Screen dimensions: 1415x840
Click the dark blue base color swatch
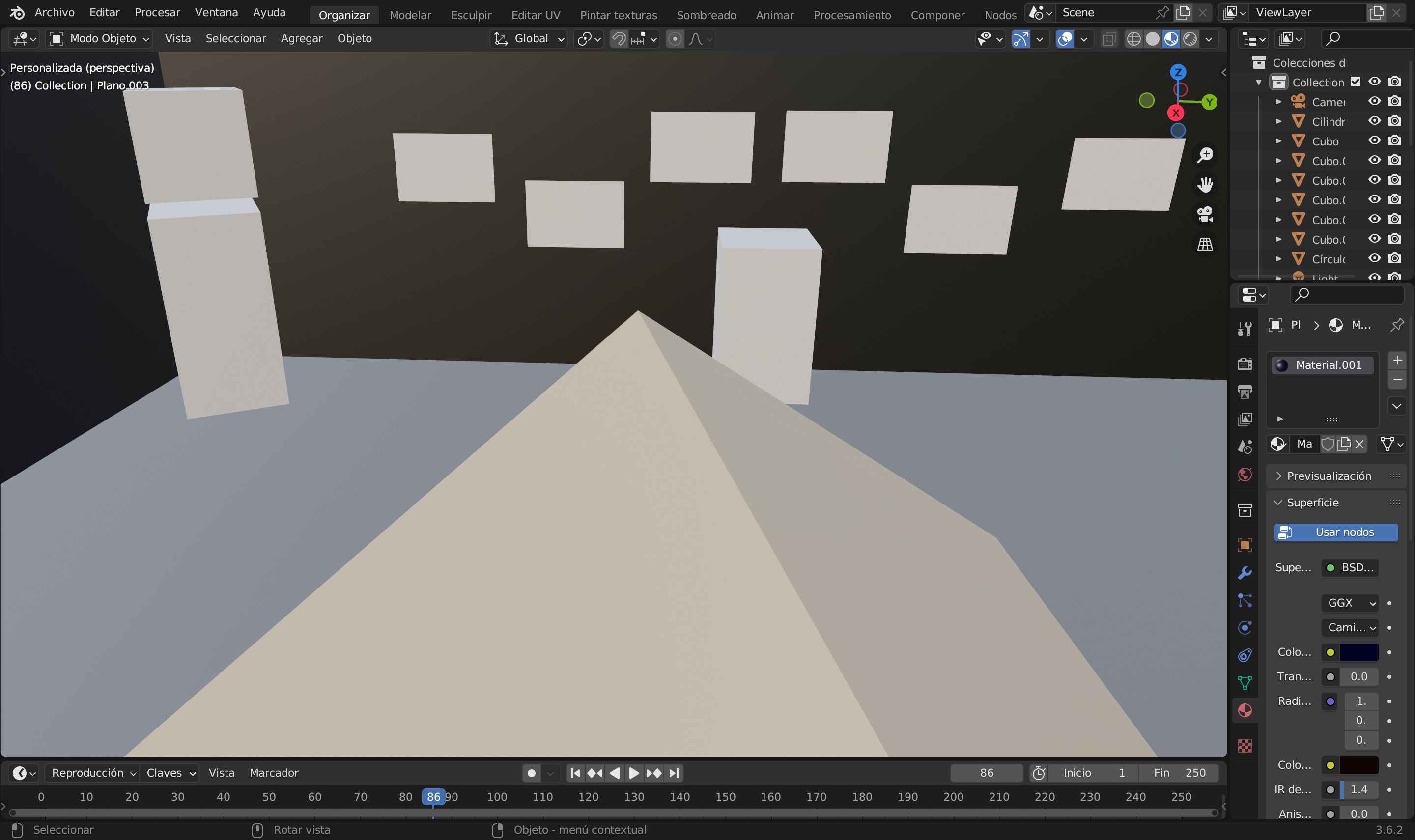pyautogui.click(x=1358, y=652)
